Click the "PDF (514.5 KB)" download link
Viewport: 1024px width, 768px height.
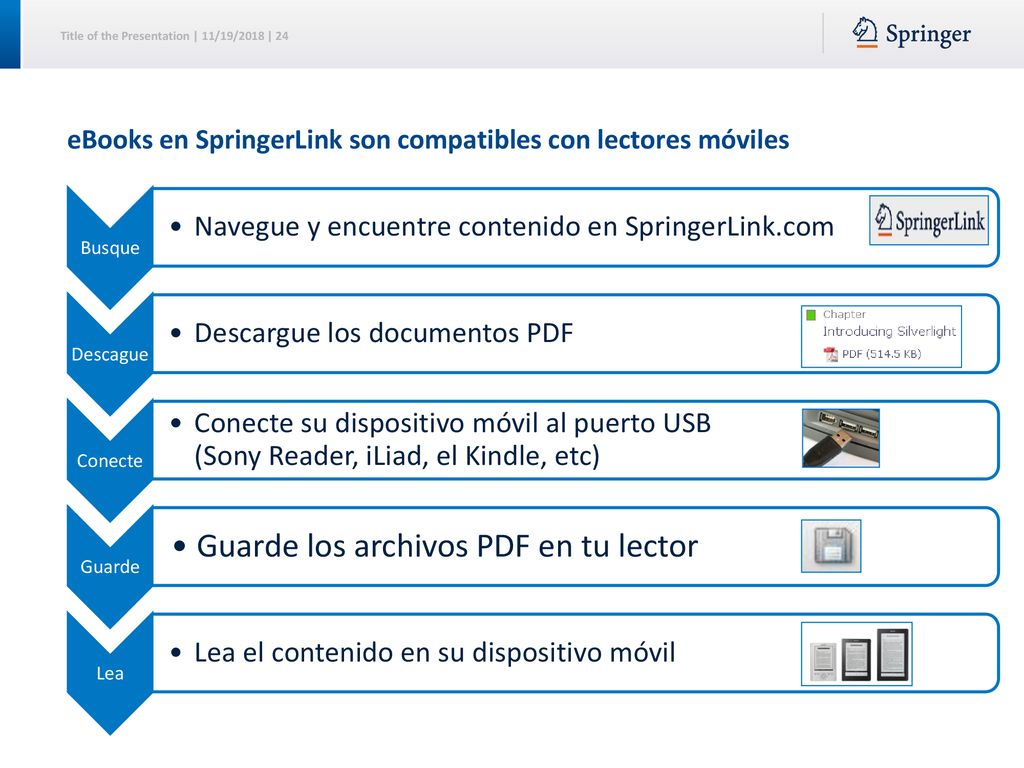[881, 354]
